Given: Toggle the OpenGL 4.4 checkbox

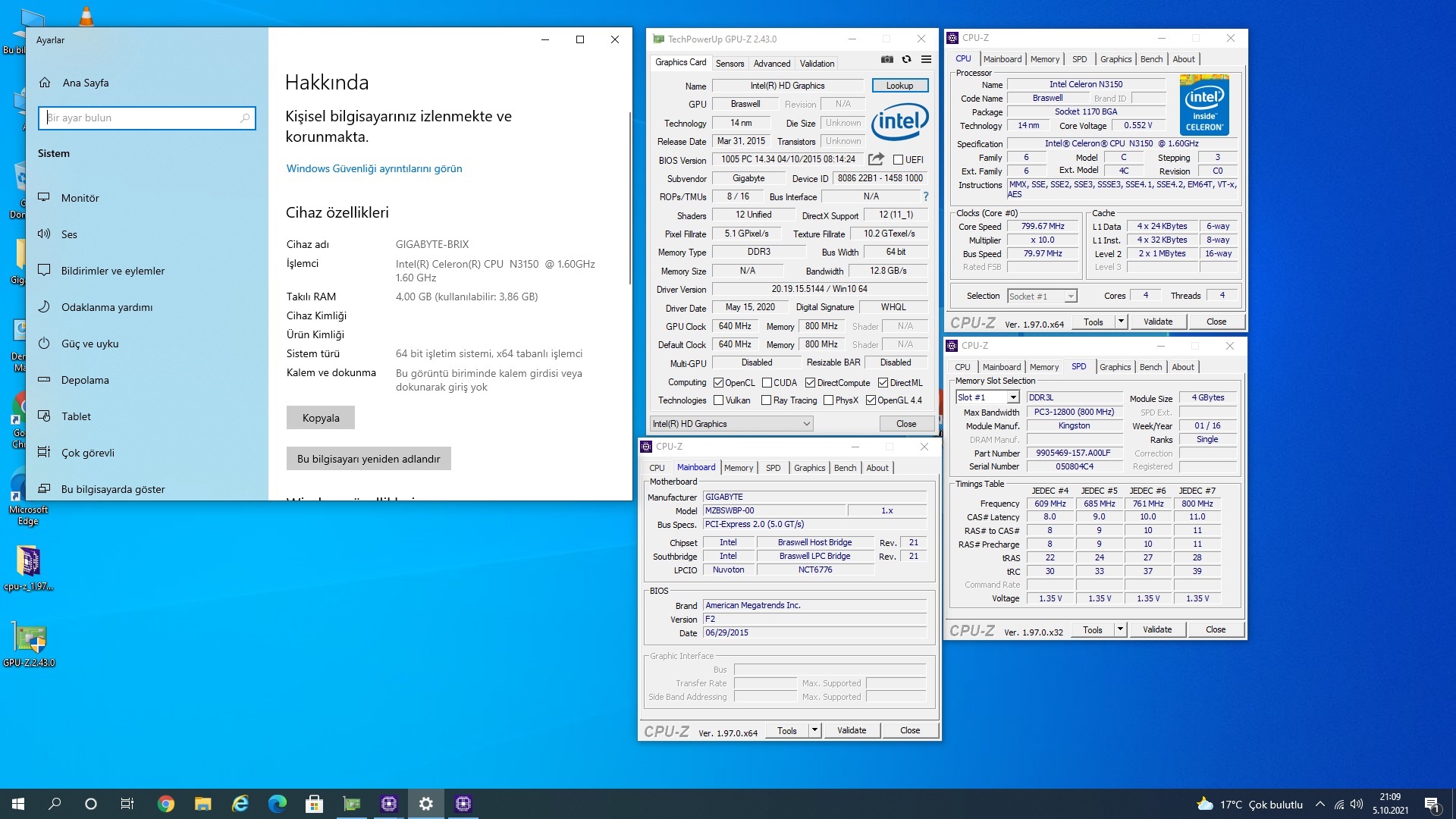Looking at the screenshot, I should coord(871,400).
